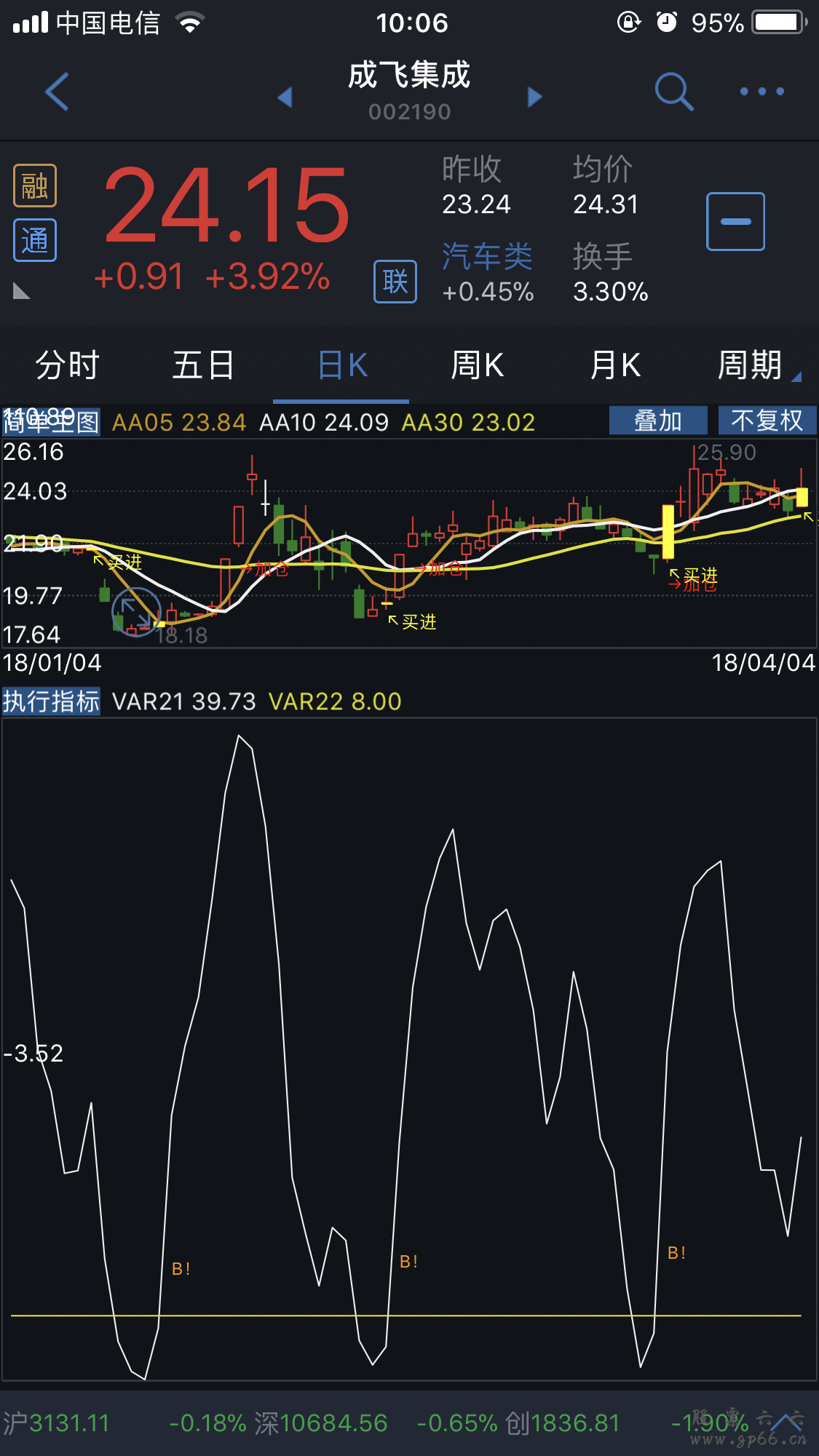The height and width of the screenshot is (1456, 819).
Task: Tap the 通 stock connect badge
Action: point(35,240)
